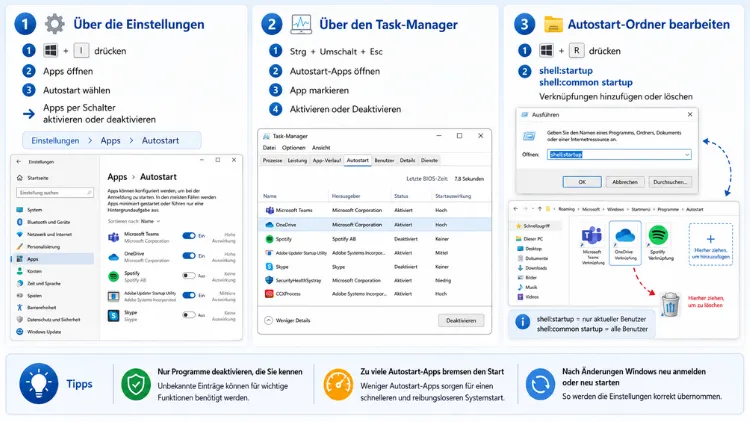Click Explorer back navigation arrow
Viewport: 750px width, 422px height.
pyautogui.click(x=516, y=209)
